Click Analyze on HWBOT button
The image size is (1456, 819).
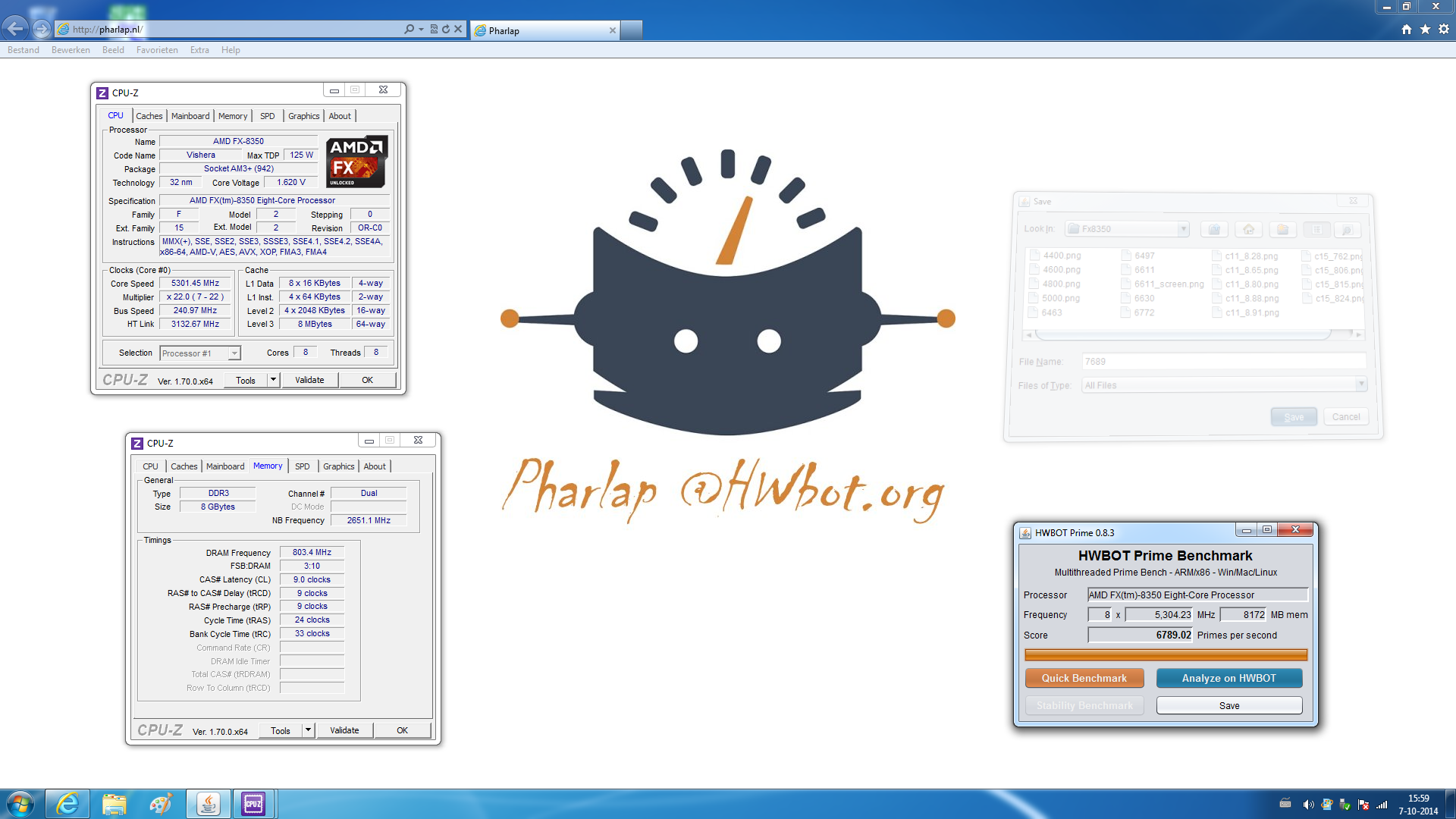coord(1229,678)
